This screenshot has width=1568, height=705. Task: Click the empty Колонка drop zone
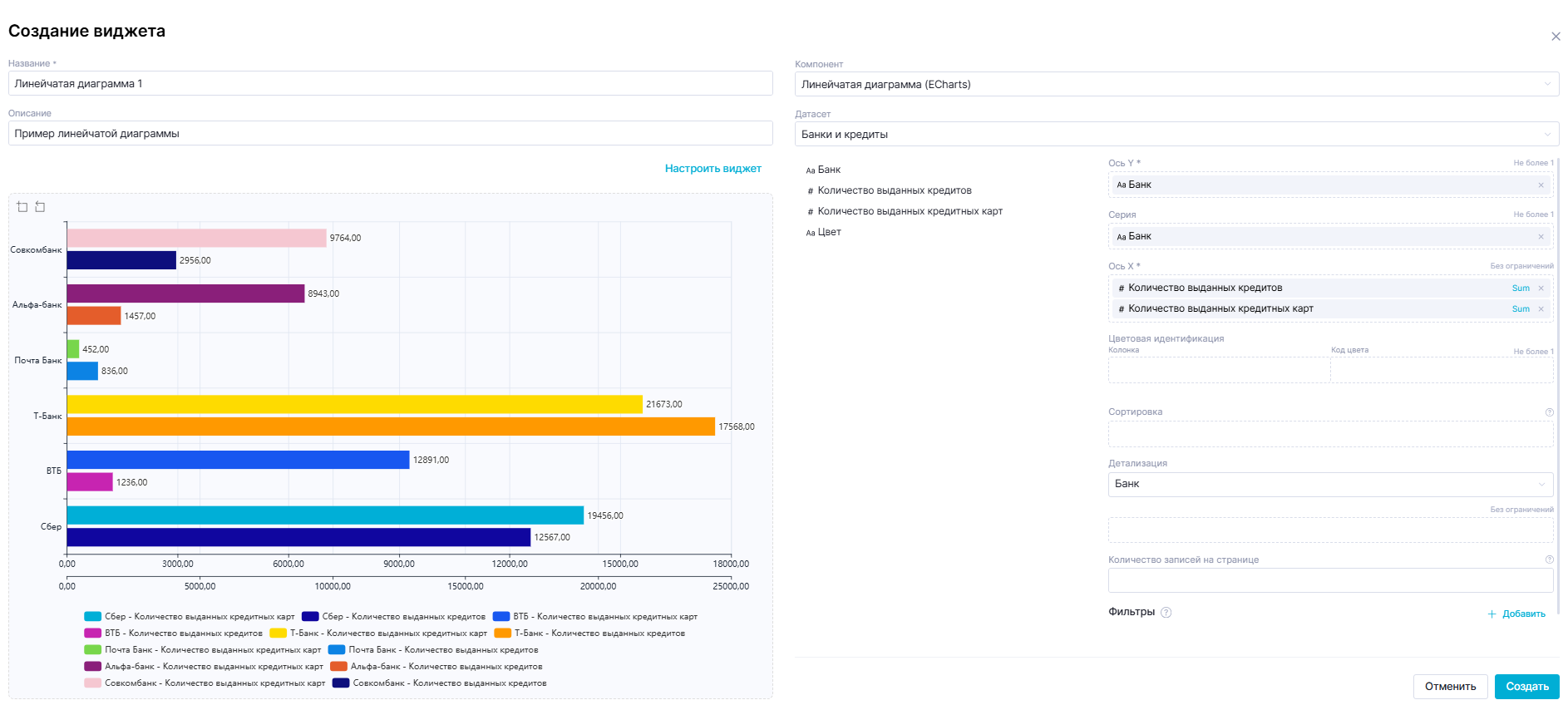[1219, 370]
